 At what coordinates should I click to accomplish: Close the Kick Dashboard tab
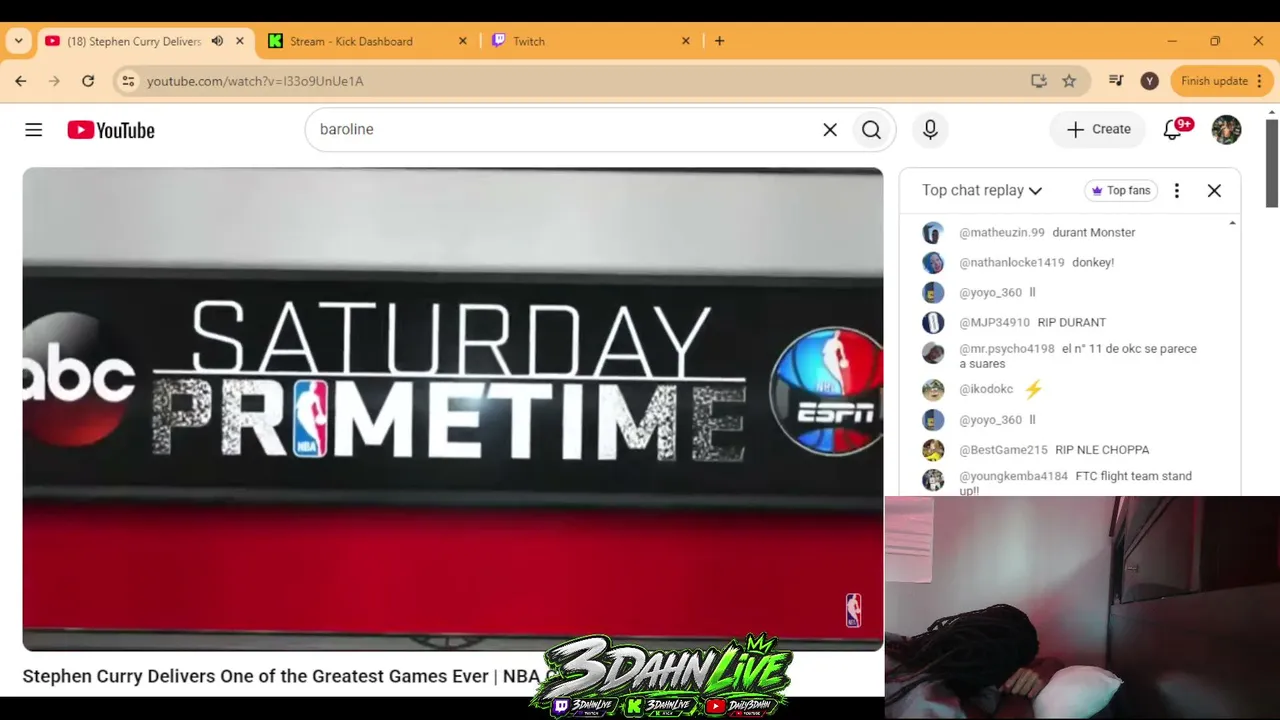coord(462,41)
